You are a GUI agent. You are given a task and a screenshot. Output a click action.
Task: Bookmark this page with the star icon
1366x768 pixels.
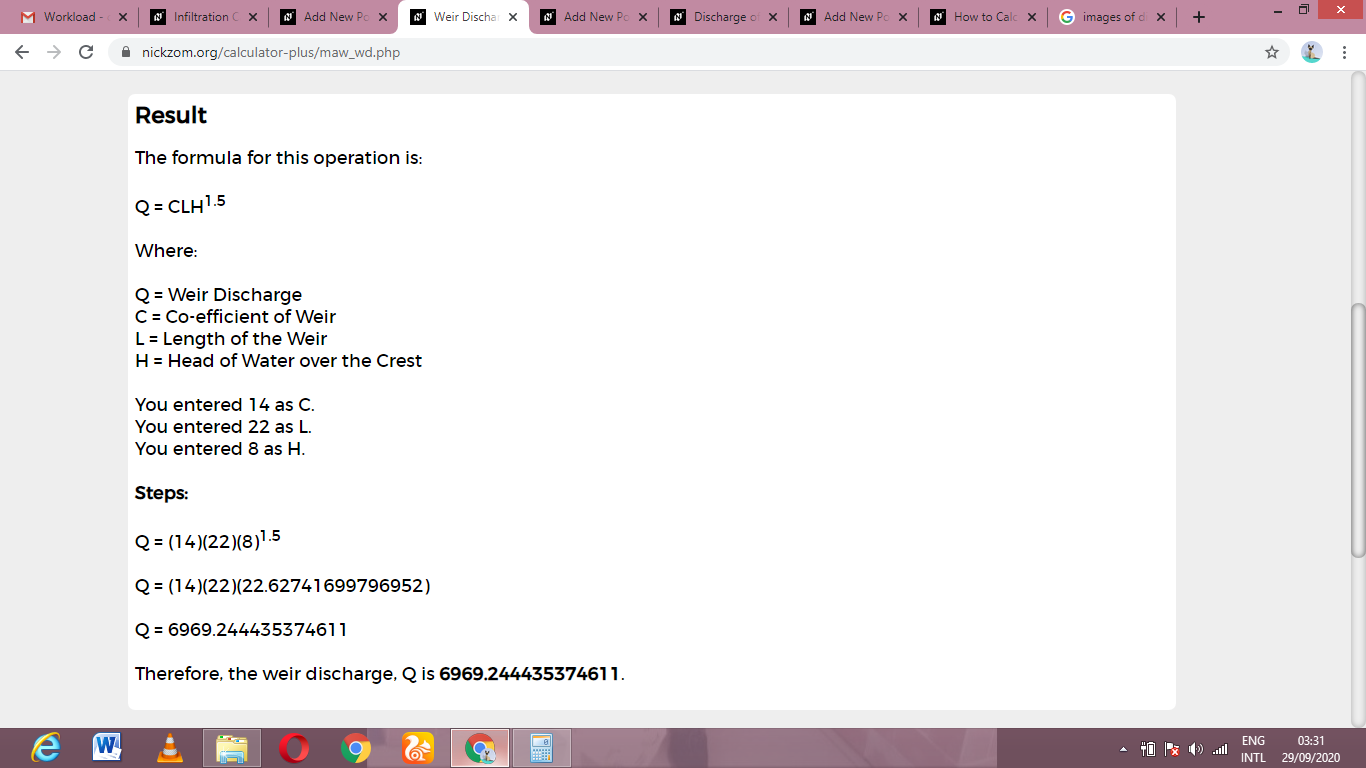pyautogui.click(x=1272, y=52)
